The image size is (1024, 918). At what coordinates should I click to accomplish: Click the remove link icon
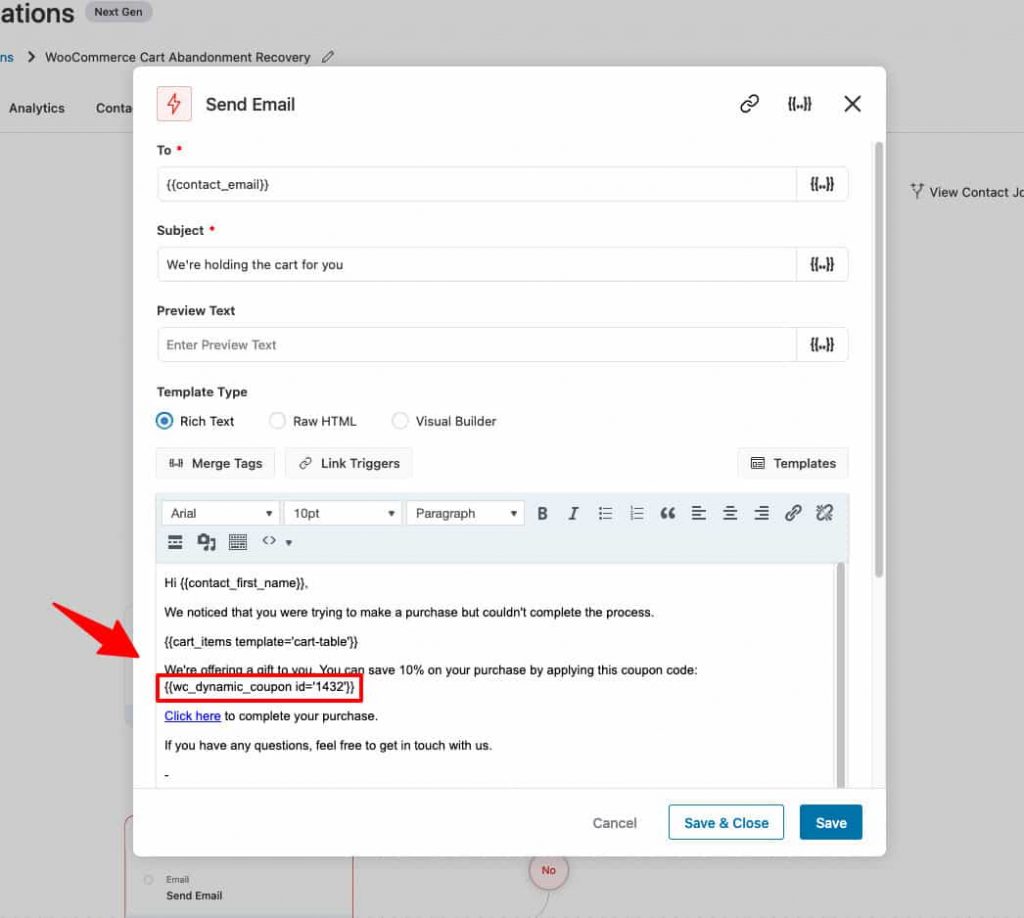[x=824, y=513]
